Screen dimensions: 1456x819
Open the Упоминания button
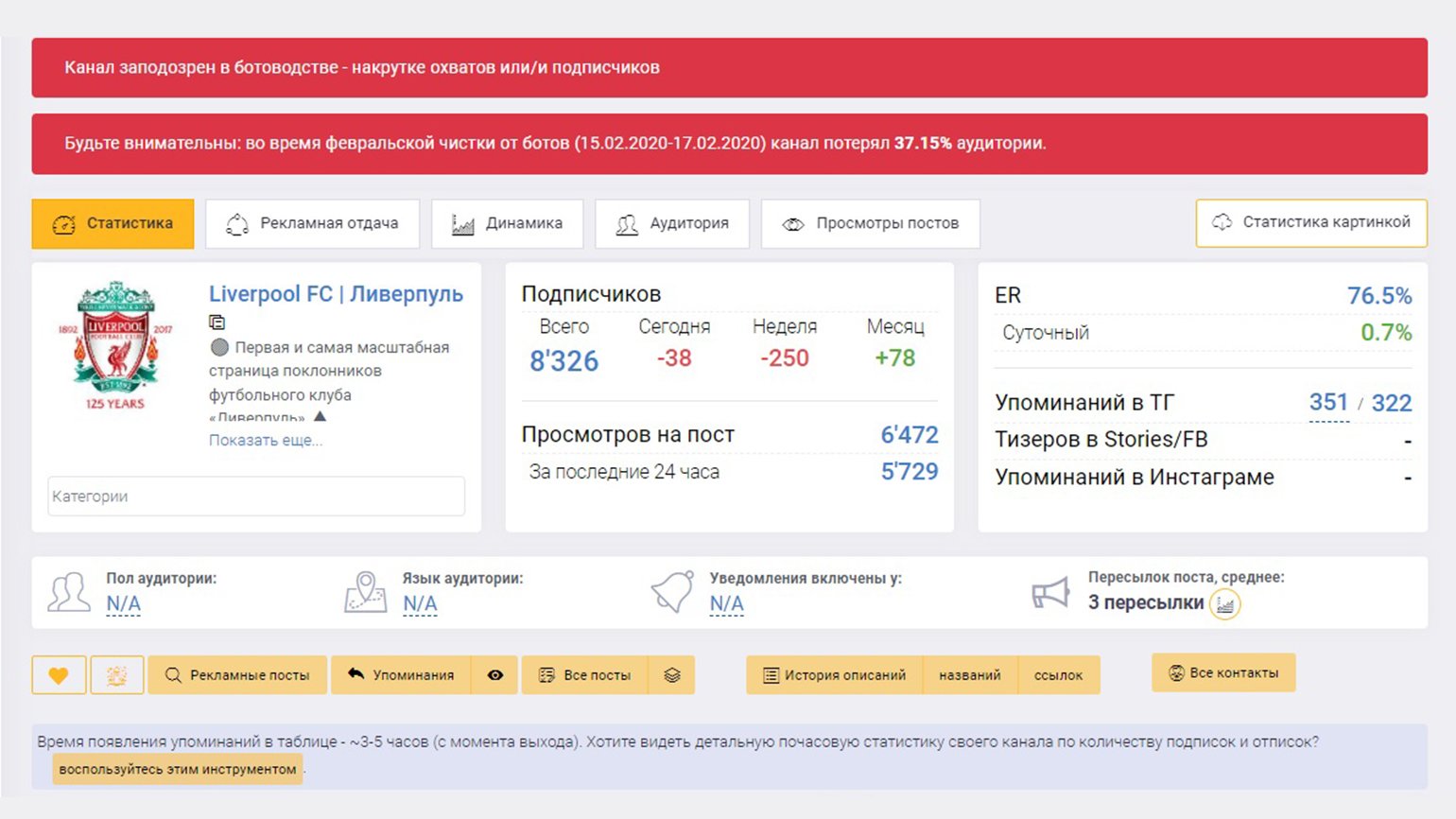click(x=401, y=675)
